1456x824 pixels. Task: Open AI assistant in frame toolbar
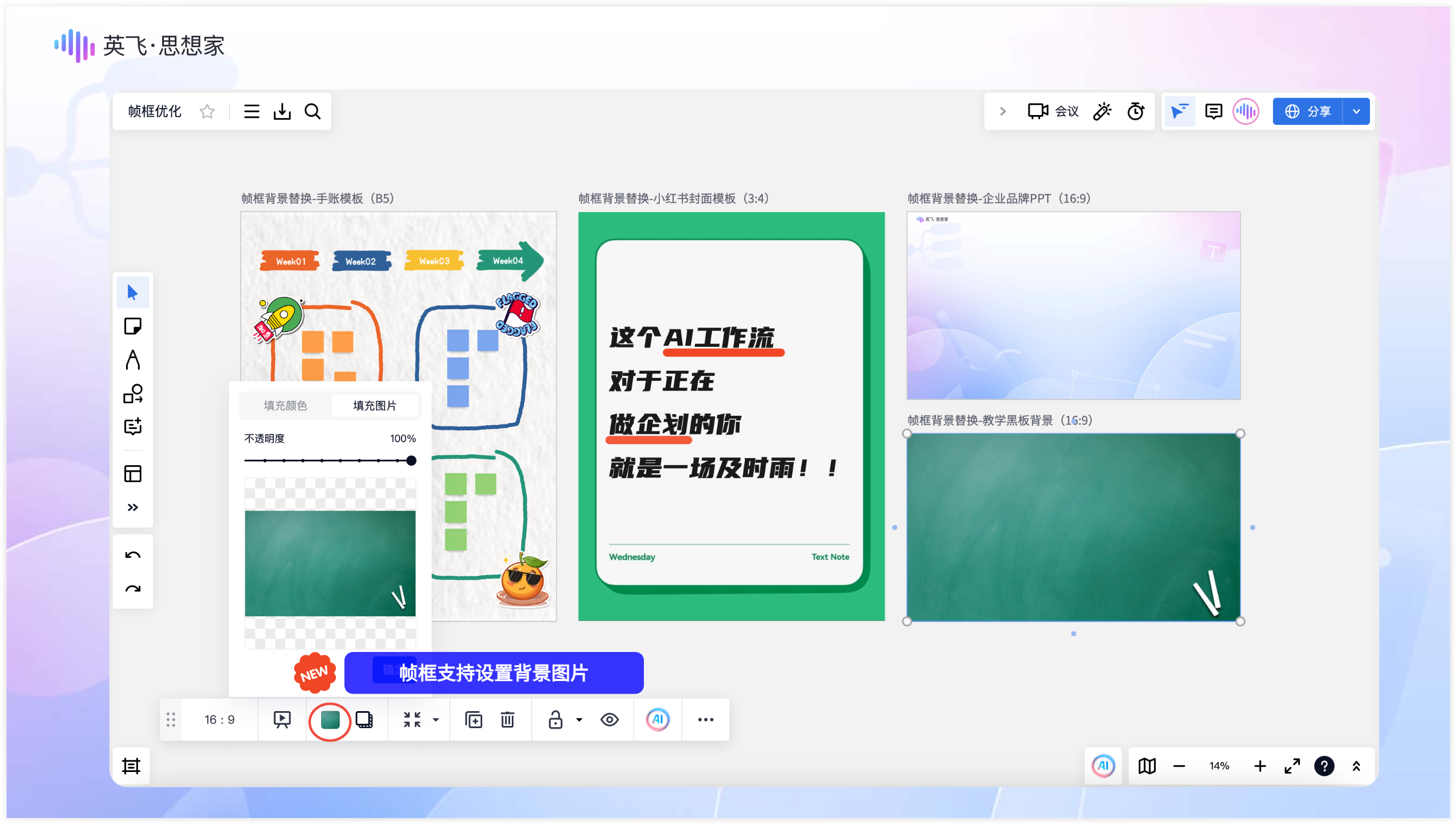(657, 719)
